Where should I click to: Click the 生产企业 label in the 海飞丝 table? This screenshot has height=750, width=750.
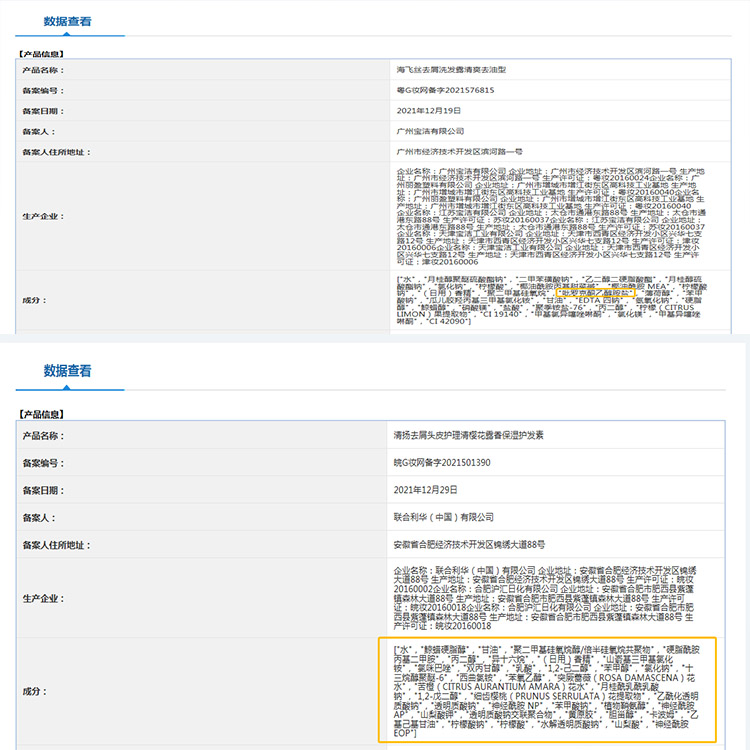click(x=43, y=217)
